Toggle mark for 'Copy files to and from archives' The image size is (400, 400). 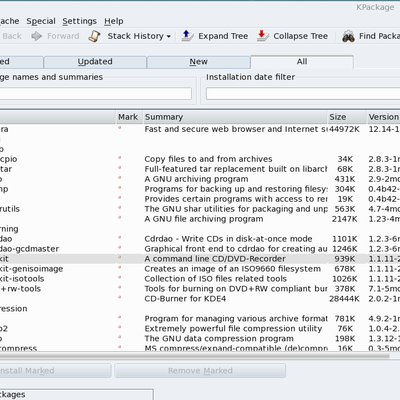pyautogui.click(x=119, y=158)
